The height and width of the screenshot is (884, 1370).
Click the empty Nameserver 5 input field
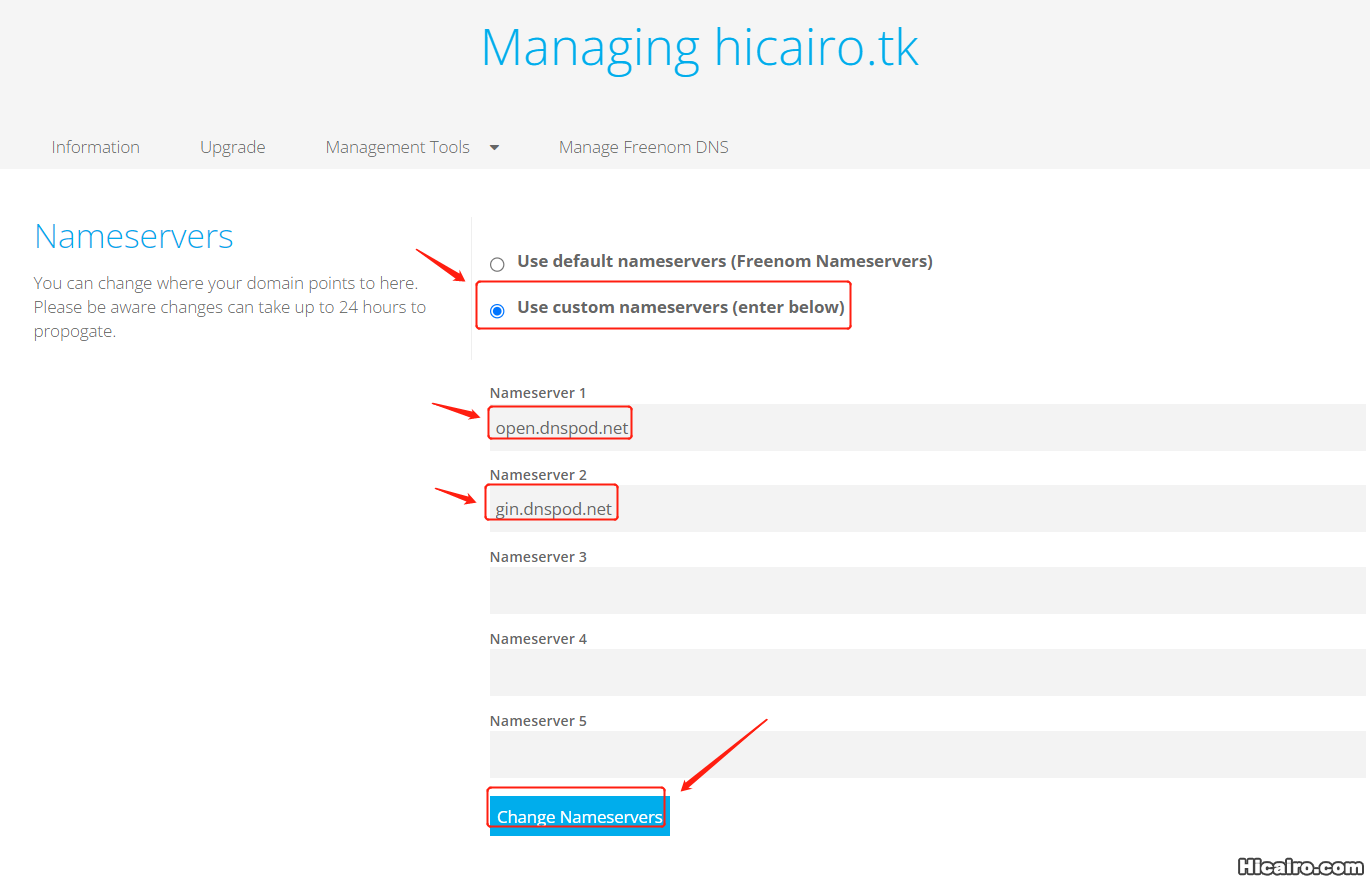click(x=926, y=755)
